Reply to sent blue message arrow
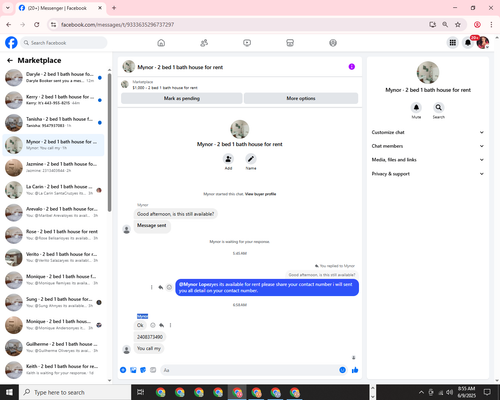The width and height of the screenshot is (500, 400). pos(161,287)
